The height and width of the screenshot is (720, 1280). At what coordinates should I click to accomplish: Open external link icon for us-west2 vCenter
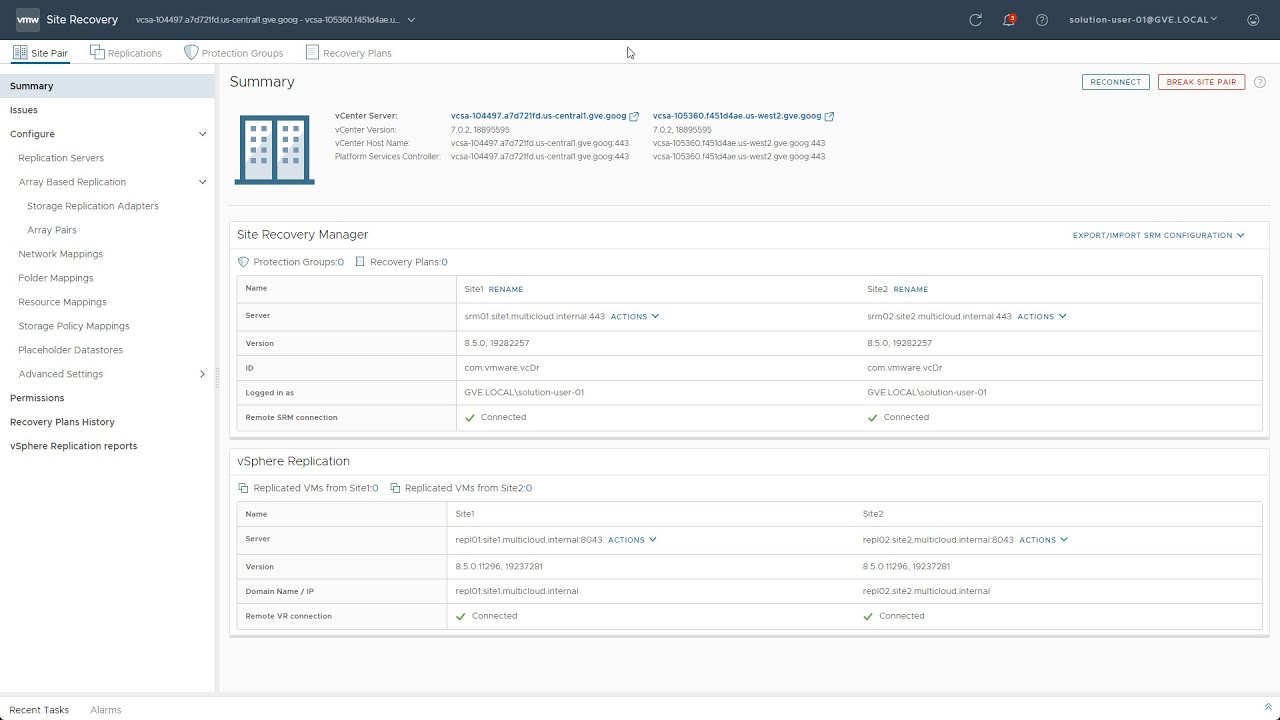click(830, 116)
